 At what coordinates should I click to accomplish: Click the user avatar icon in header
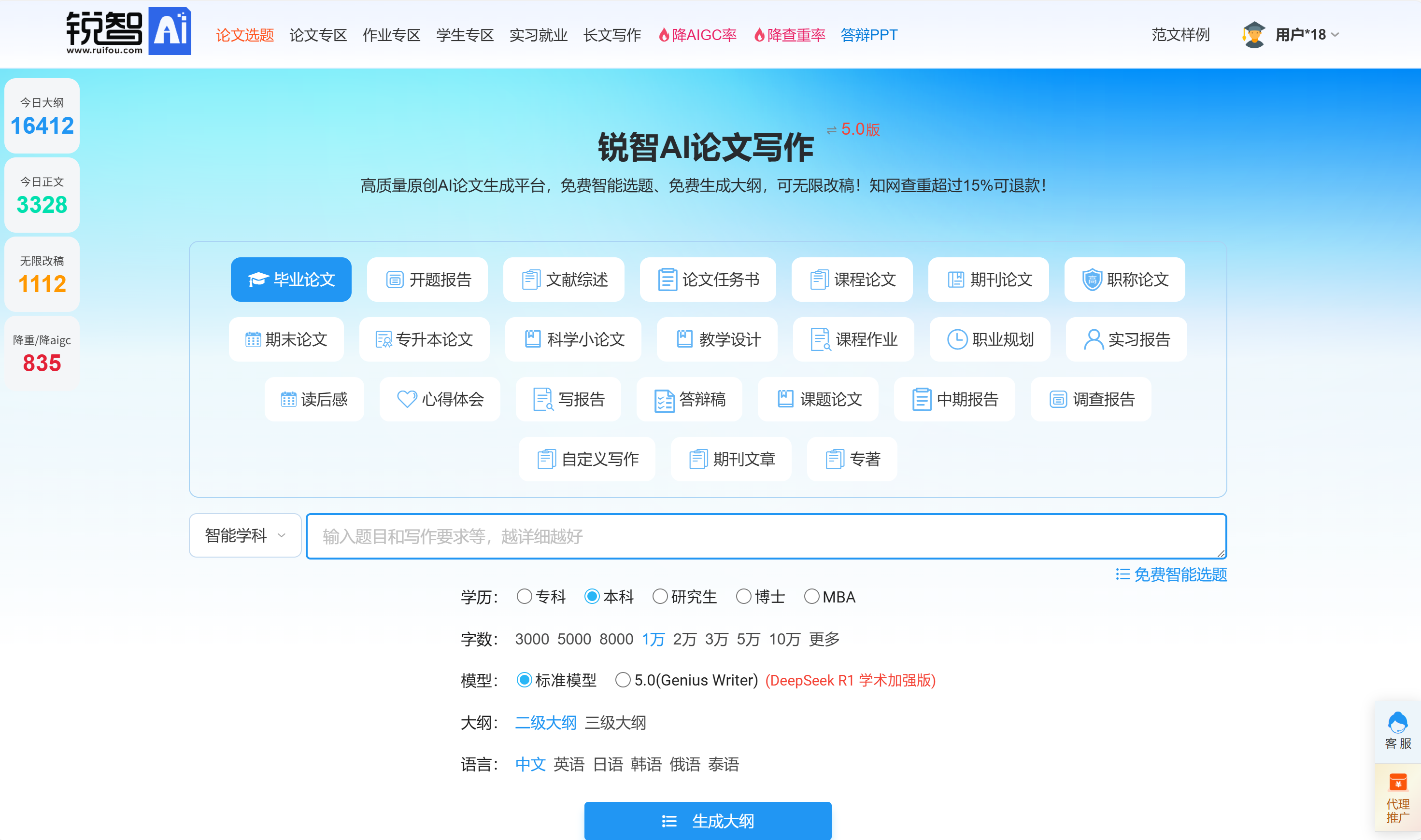(x=1253, y=35)
